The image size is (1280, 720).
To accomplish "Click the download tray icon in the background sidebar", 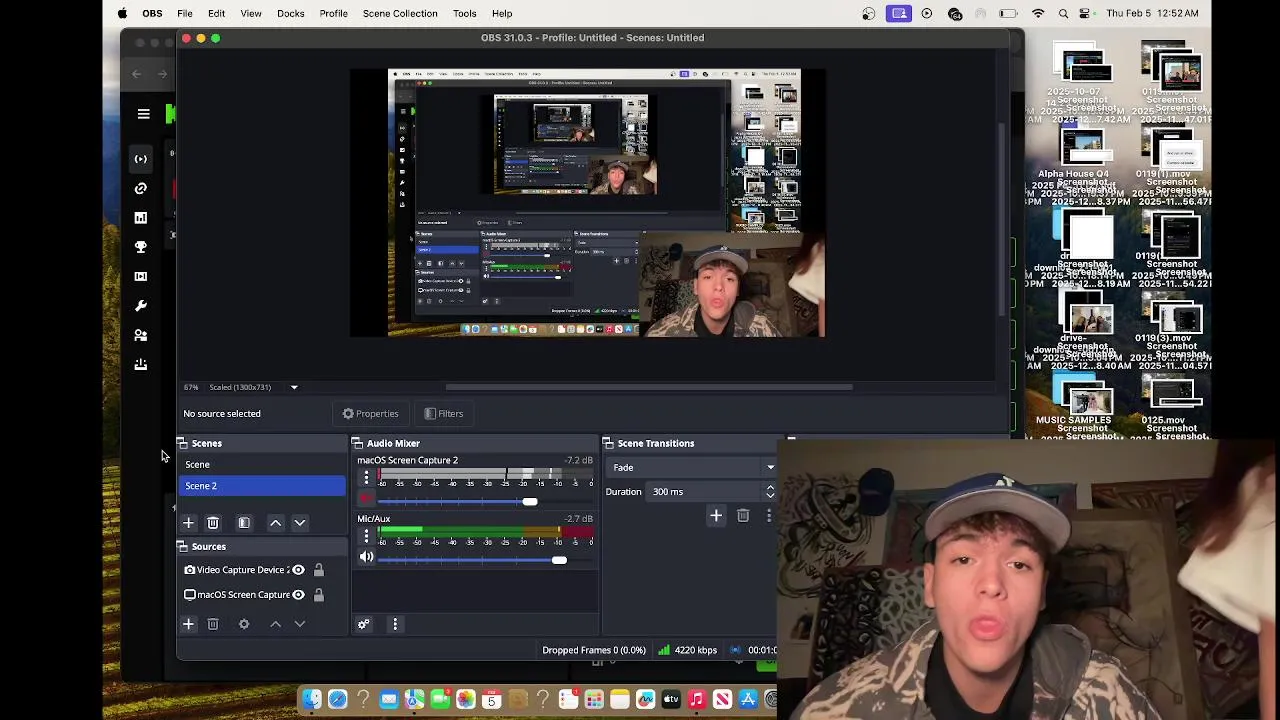I will pyautogui.click(x=141, y=364).
